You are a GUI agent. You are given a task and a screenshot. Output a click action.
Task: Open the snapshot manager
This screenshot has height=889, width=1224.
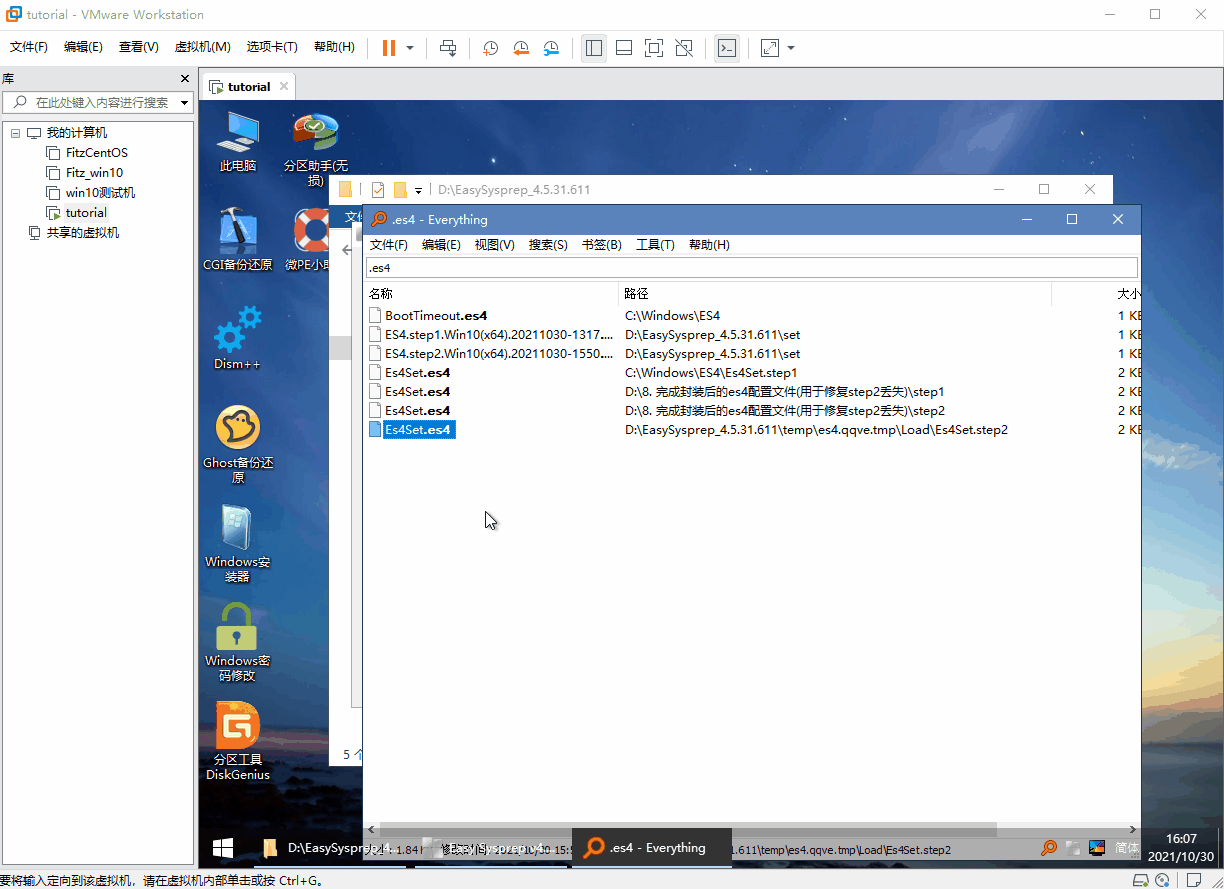(552, 48)
